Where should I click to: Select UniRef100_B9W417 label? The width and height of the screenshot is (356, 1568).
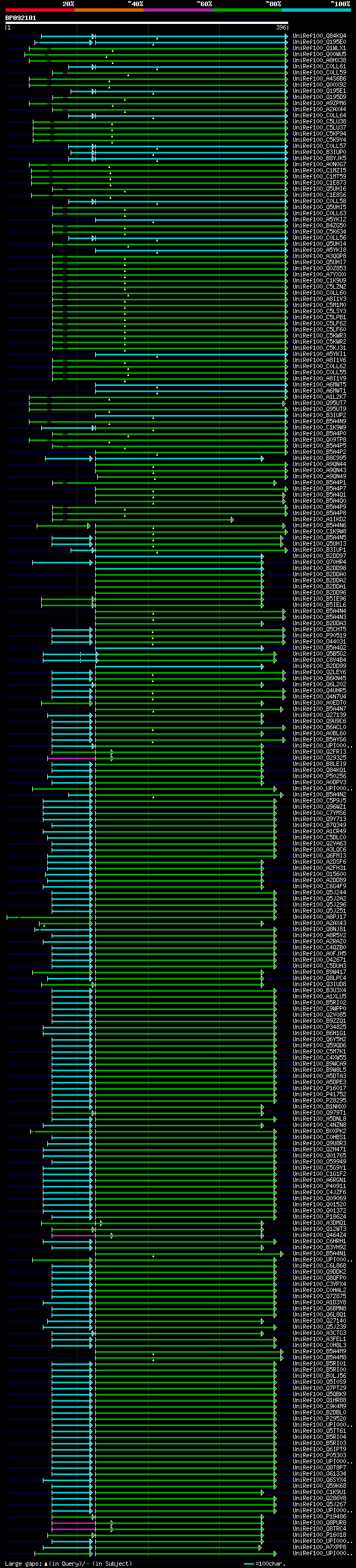pos(319,972)
